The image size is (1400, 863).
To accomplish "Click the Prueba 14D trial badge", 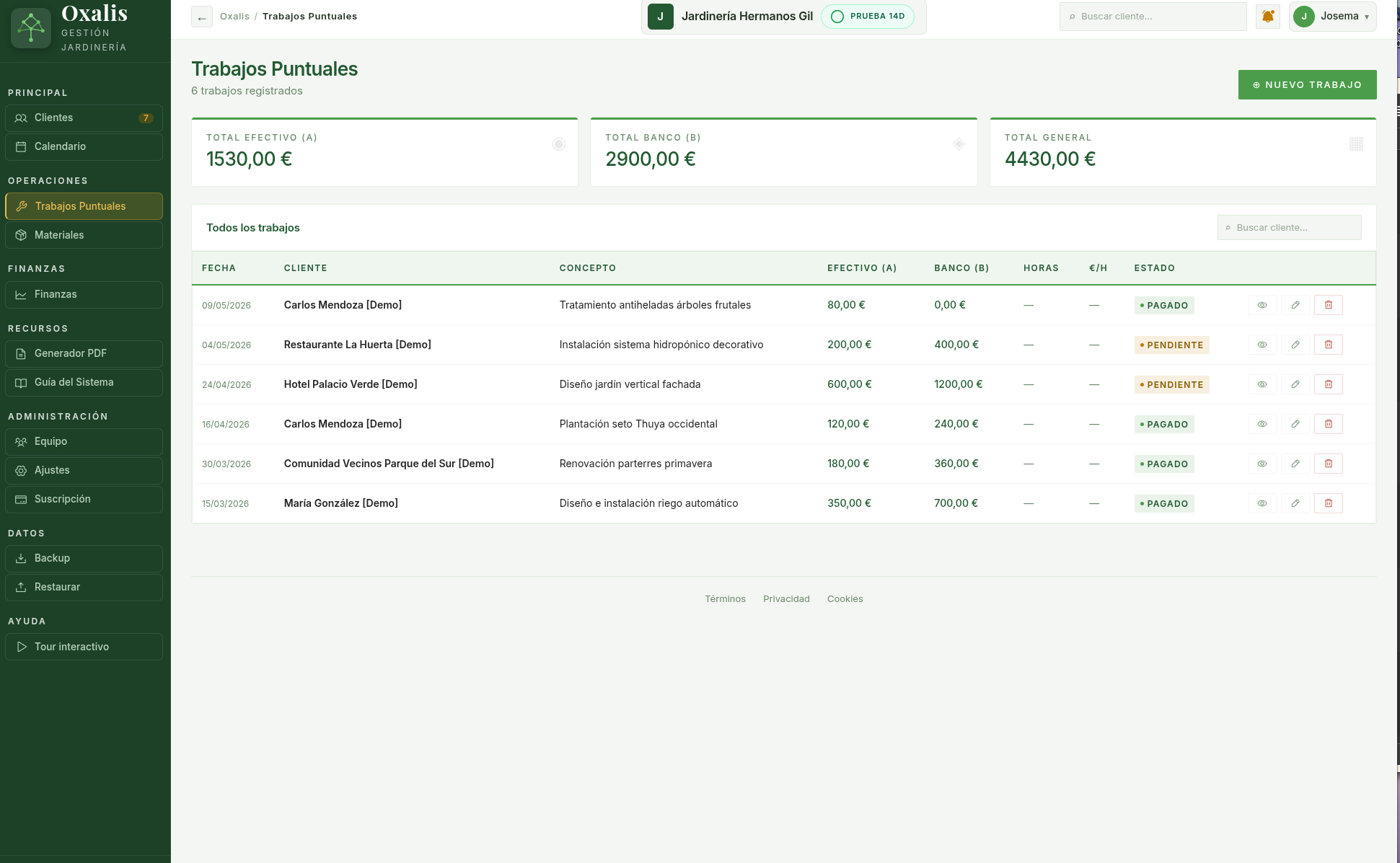I will click(x=868, y=17).
